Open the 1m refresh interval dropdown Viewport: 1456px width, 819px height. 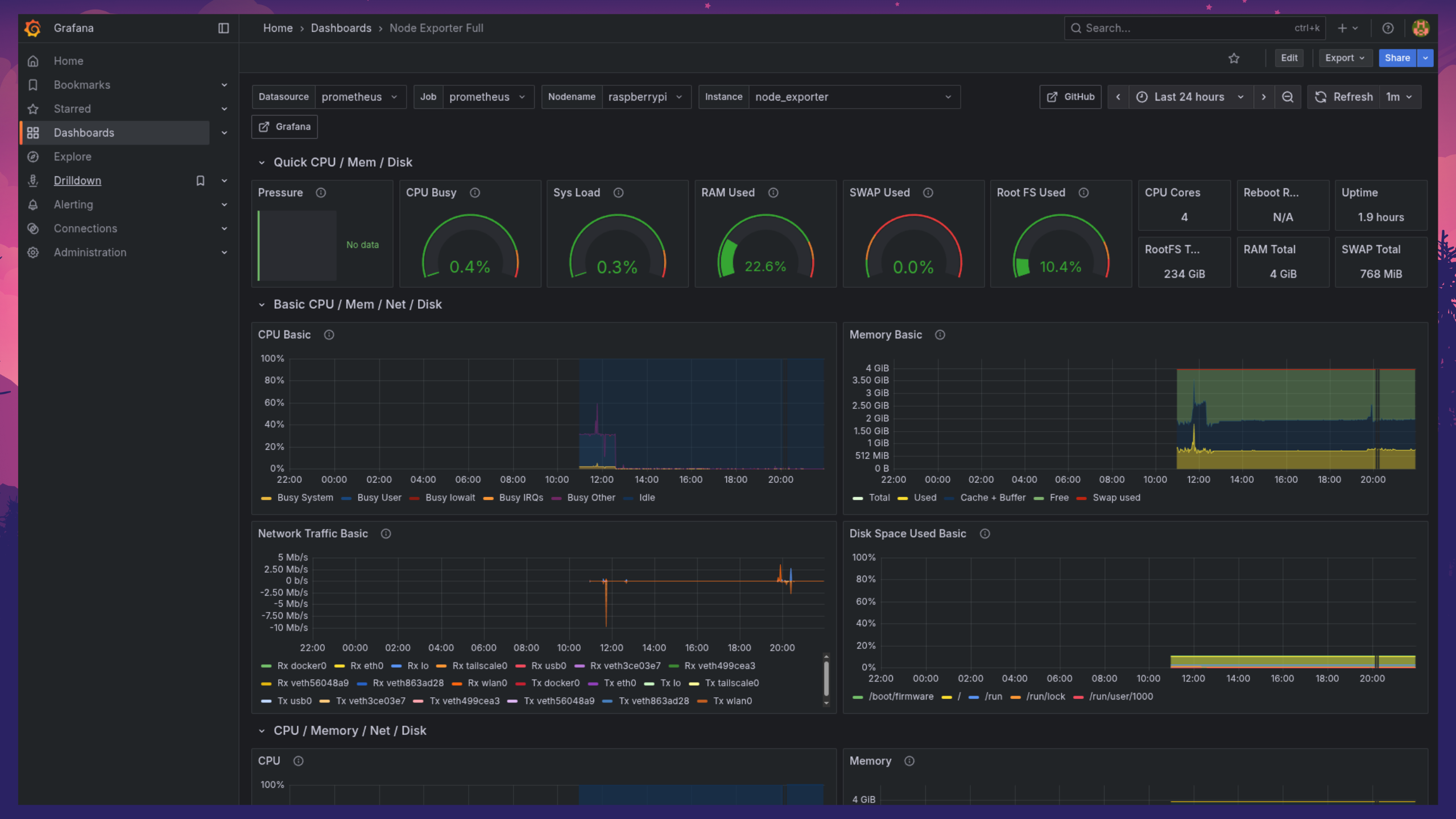tap(1400, 97)
